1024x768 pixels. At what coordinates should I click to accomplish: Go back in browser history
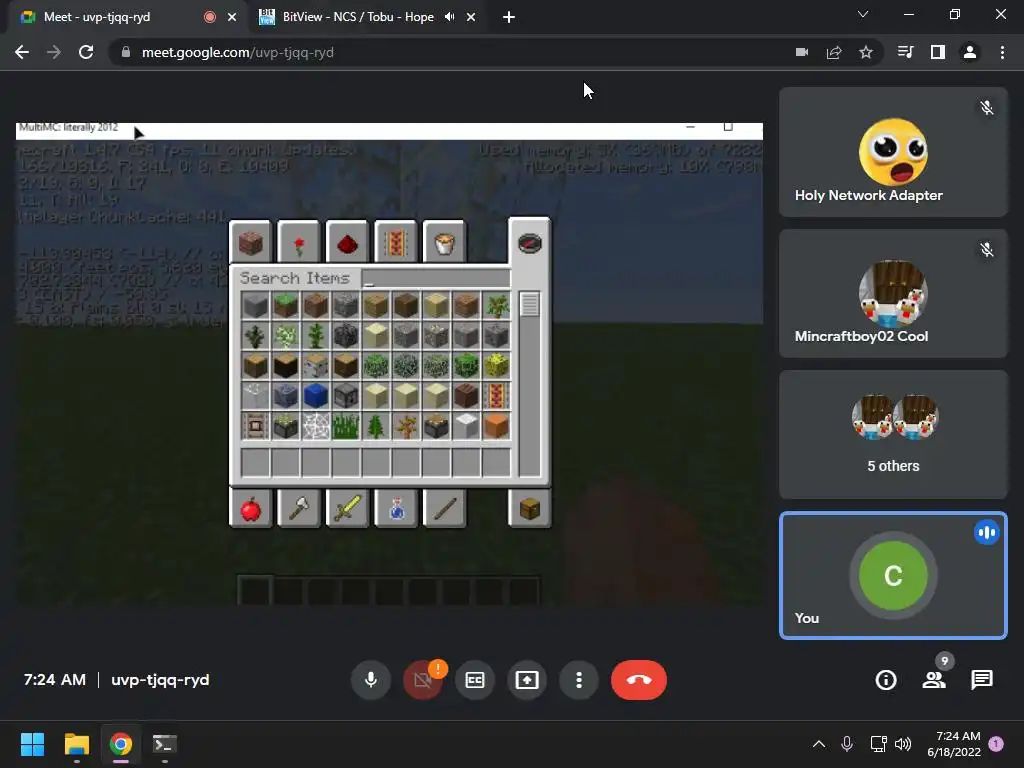22,52
